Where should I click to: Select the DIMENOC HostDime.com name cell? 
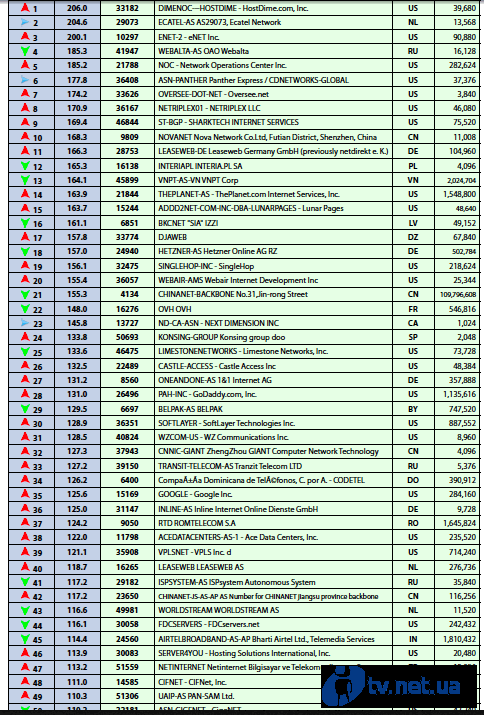click(273, 8)
